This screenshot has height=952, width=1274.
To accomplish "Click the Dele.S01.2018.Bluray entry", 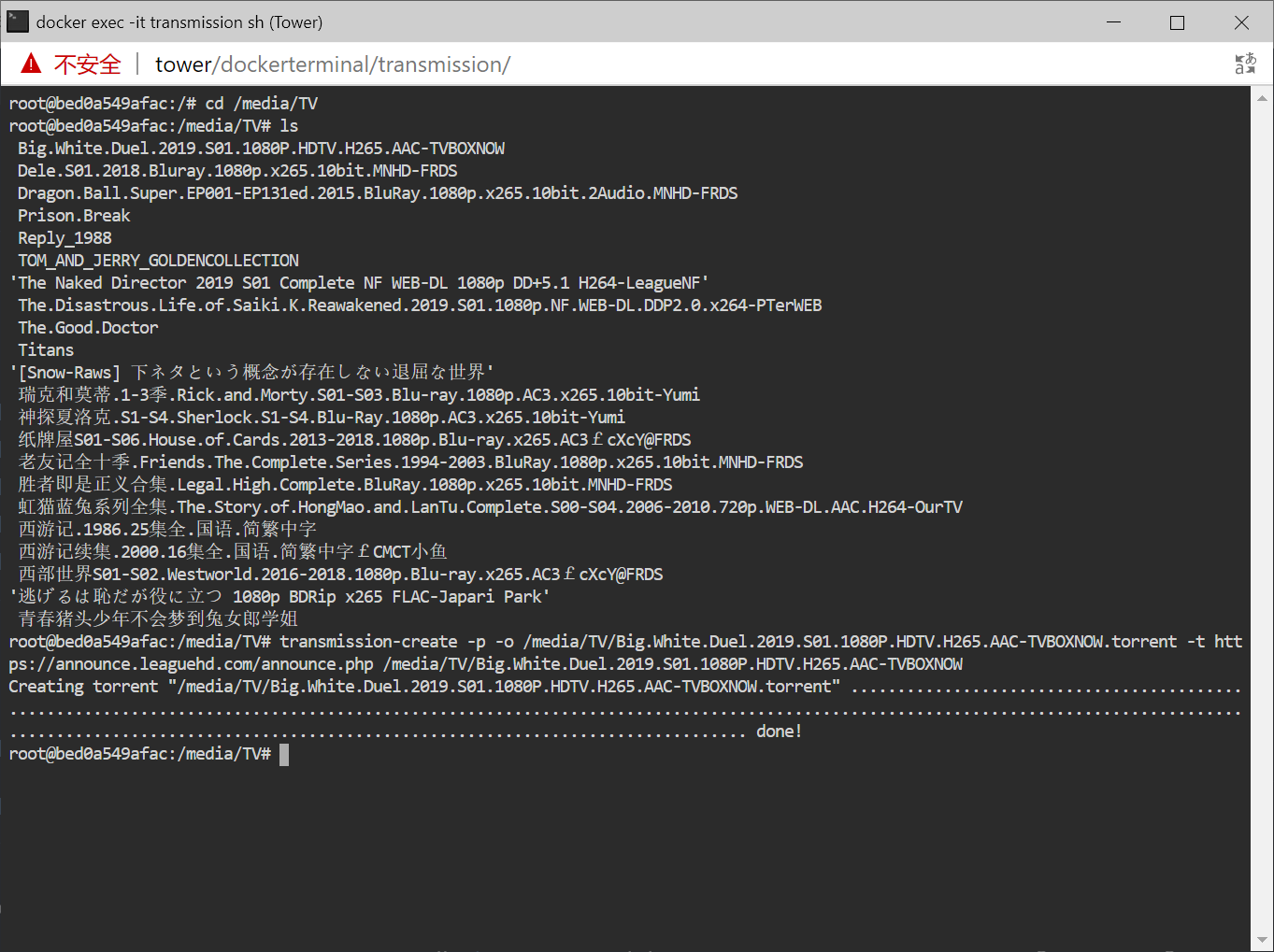I will [x=237, y=171].
